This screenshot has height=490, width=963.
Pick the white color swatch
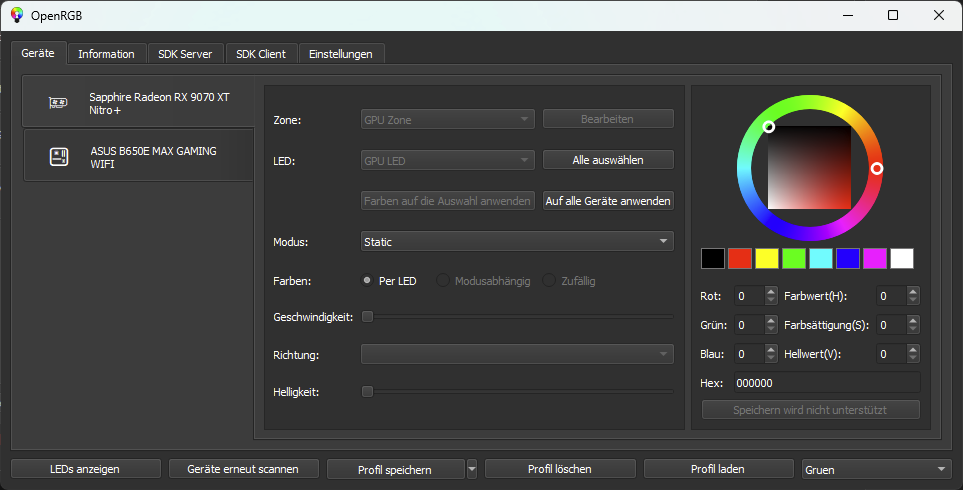902,259
